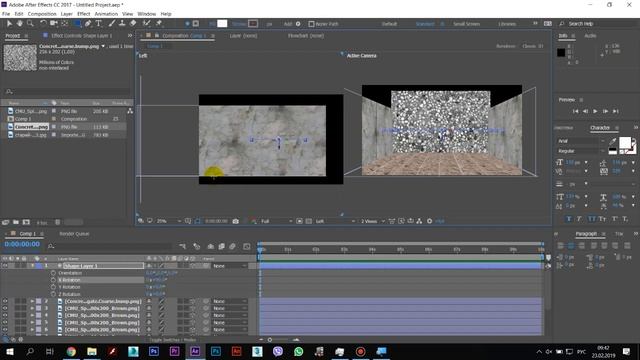Open Premiere Pro from the taskbar

pos(174,351)
